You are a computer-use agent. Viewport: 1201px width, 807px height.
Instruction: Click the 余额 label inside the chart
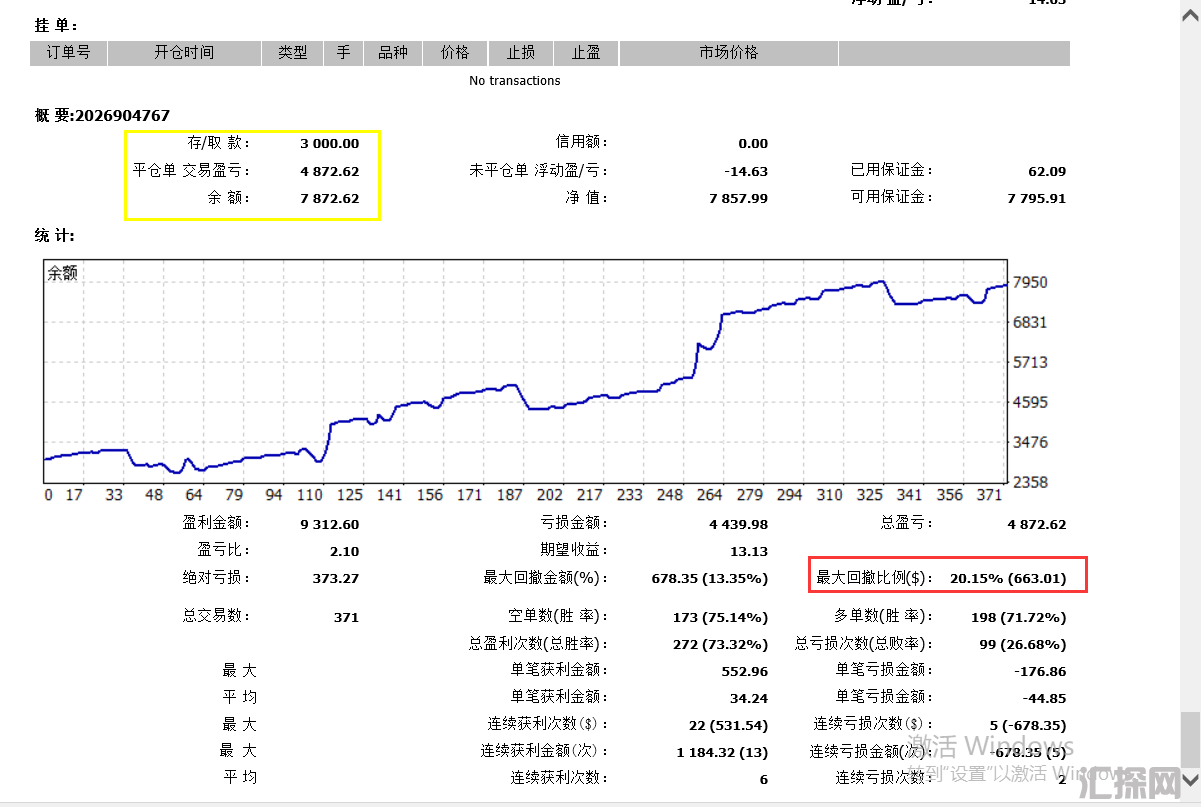[x=62, y=273]
